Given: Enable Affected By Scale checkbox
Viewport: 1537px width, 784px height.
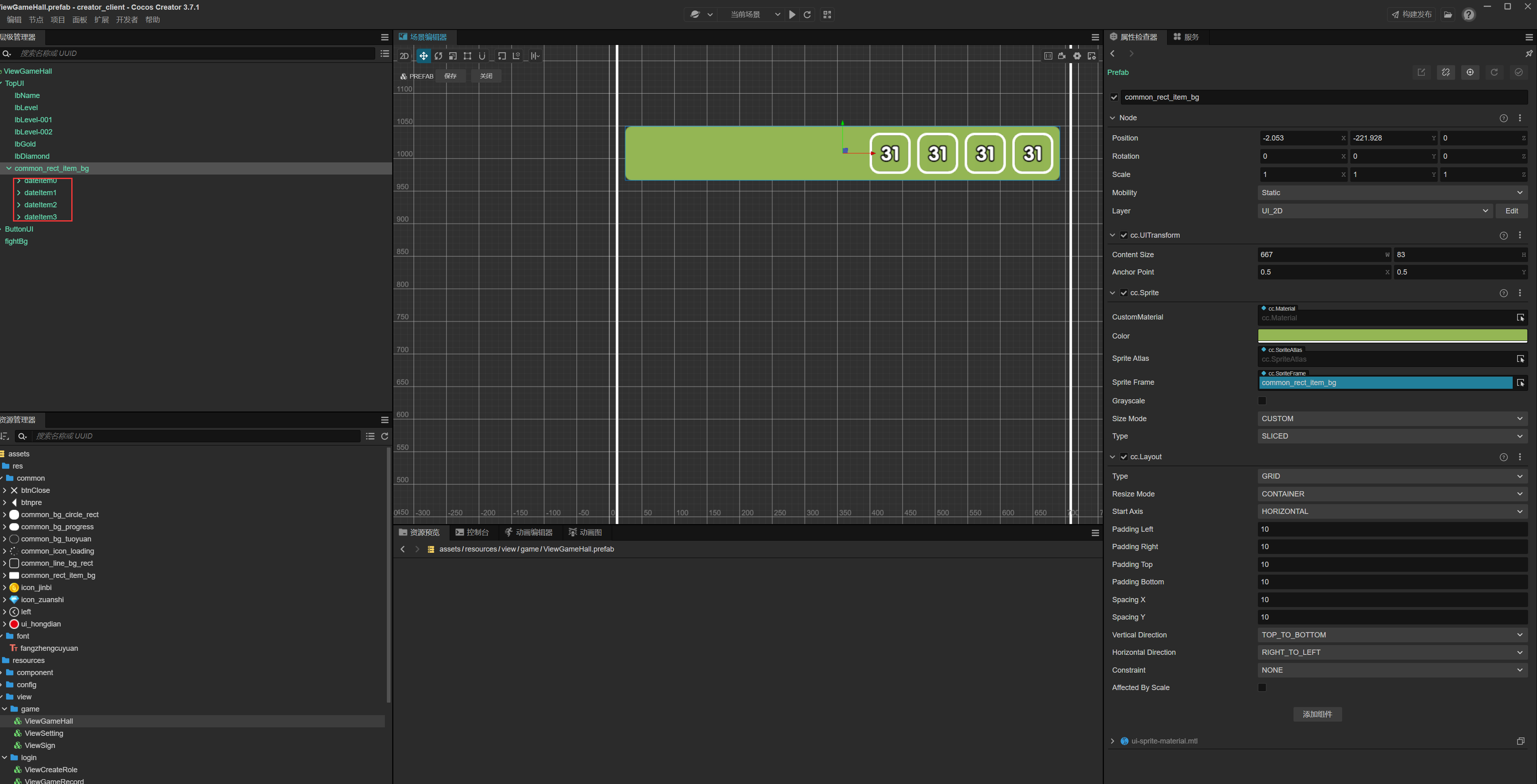Looking at the screenshot, I should tap(1262, 687).
